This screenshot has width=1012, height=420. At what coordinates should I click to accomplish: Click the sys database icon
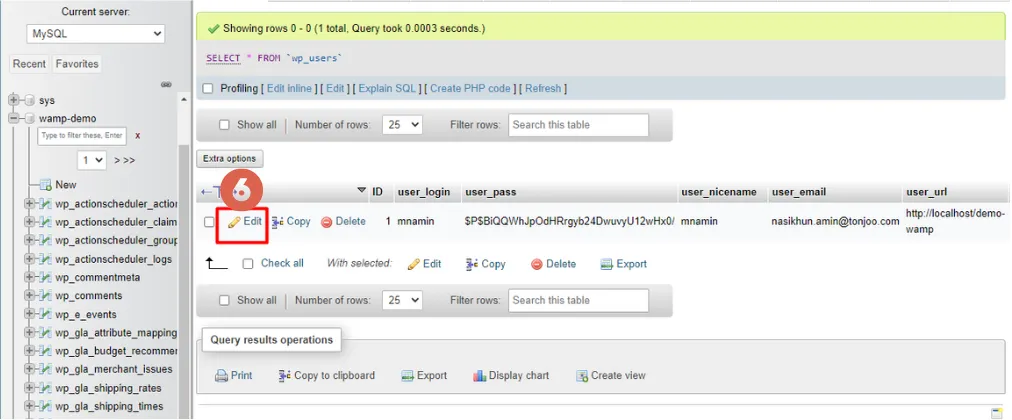pyautogui.click(x=29, y=101)
